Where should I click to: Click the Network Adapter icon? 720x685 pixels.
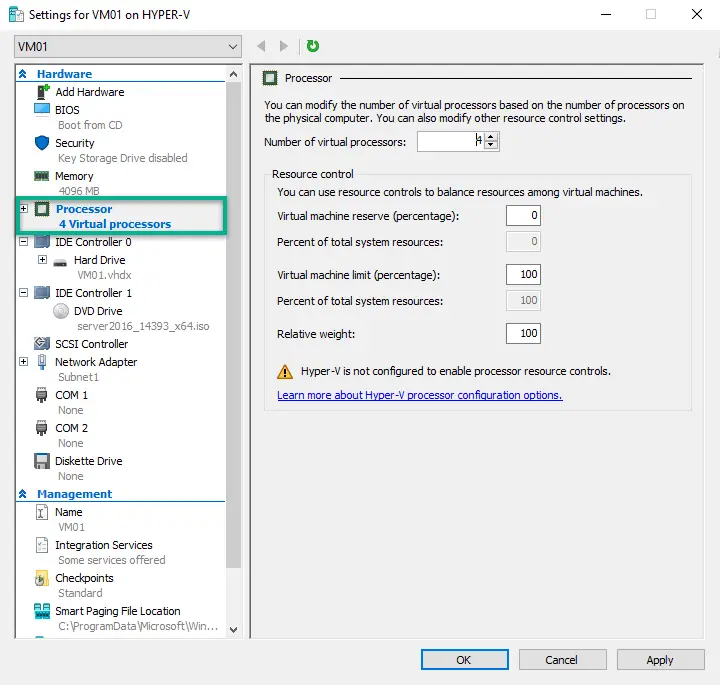pyautogui.click(x=42, y=362)
